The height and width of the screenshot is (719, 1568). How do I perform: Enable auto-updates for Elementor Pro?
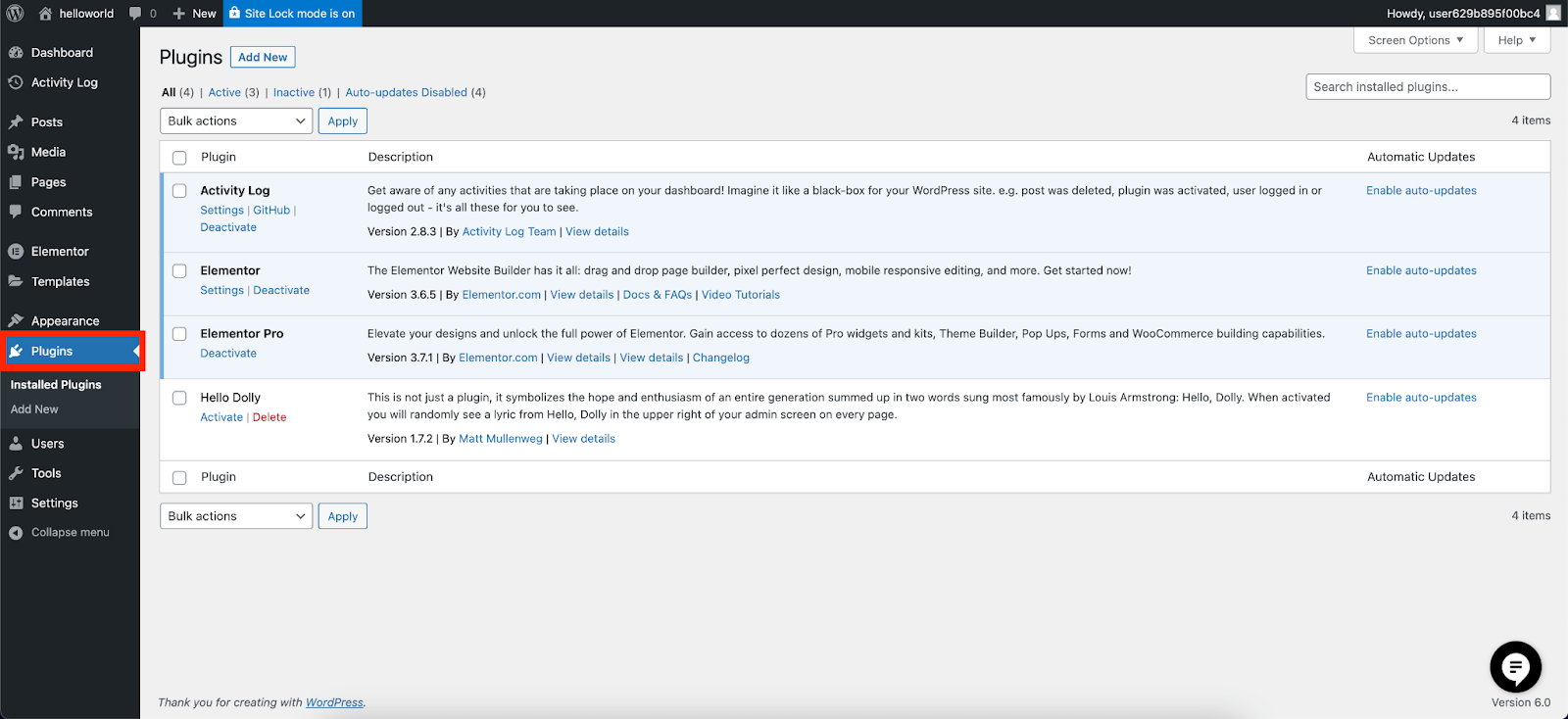click(1421, 334)
